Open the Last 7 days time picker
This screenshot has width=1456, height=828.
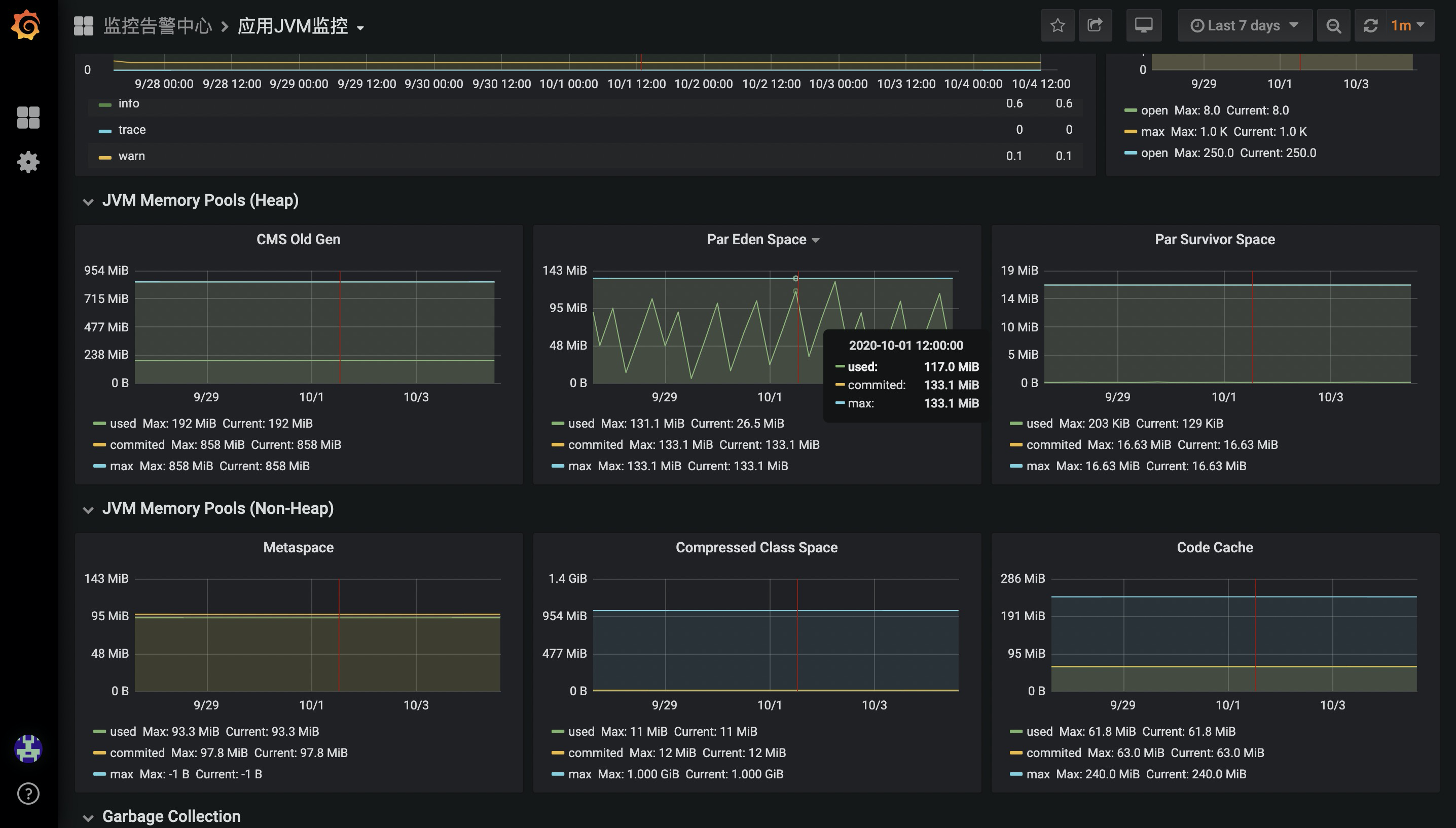click(1245, 26)
